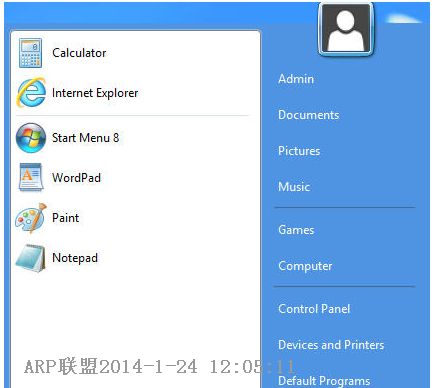Open Devices and Printers
The width and height of the screenshot is (435, 388).
[331, 345]
